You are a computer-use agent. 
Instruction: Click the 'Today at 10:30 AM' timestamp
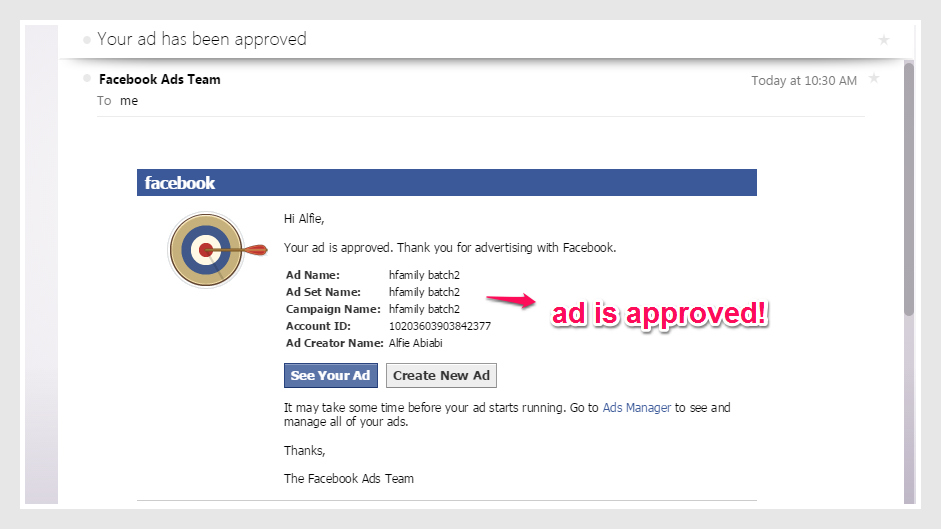tap(803, 81)
